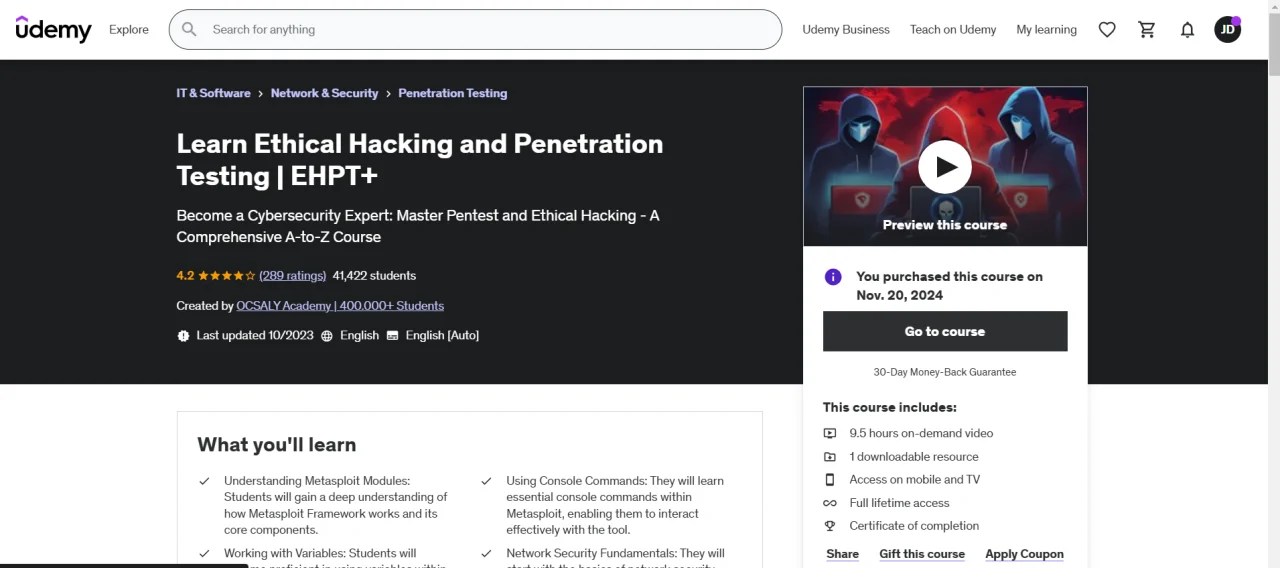1280x568 pixels.
Task: Click 9.5 hours on-demand video text
Action: coord(921,433)
